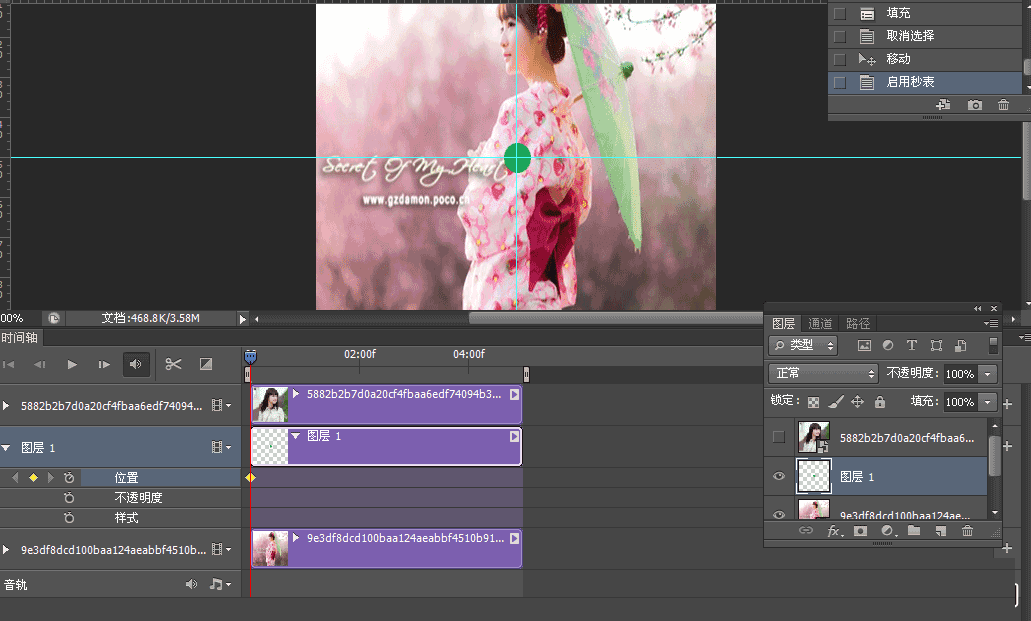Add layer style fx button

coord(835,531)
